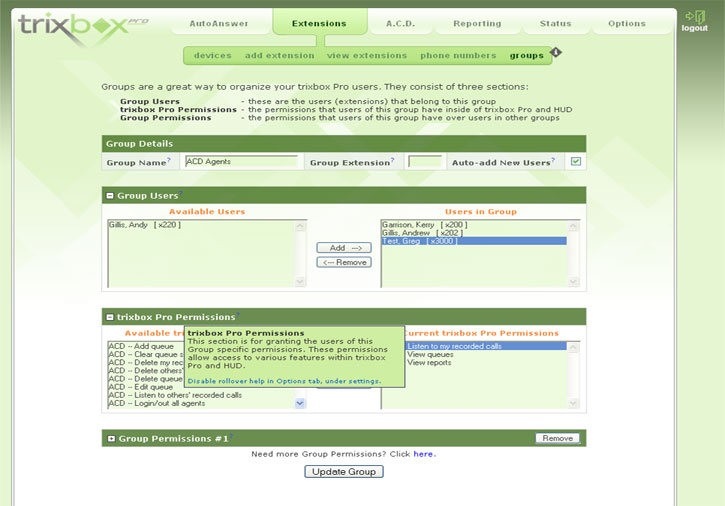725x506 pixels.
Task: Click Remove on Group Permissions #1
Action: pos(557,438)
